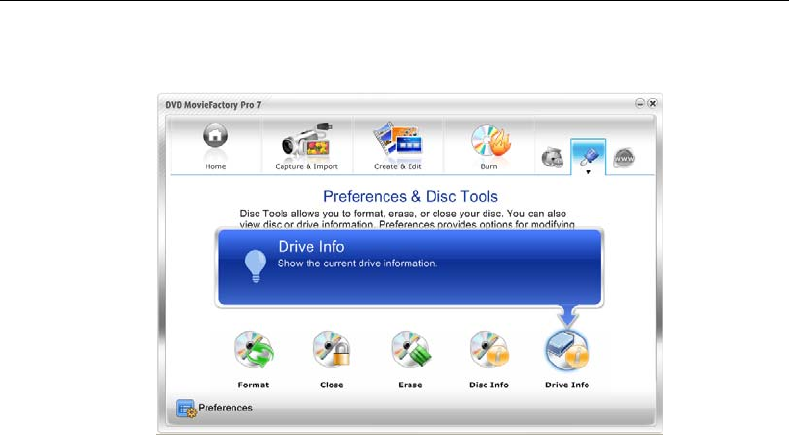Image resolution: width=789 pixels, height=435 pixels.
Task: Click the Erase label
Action: [410, 385]
